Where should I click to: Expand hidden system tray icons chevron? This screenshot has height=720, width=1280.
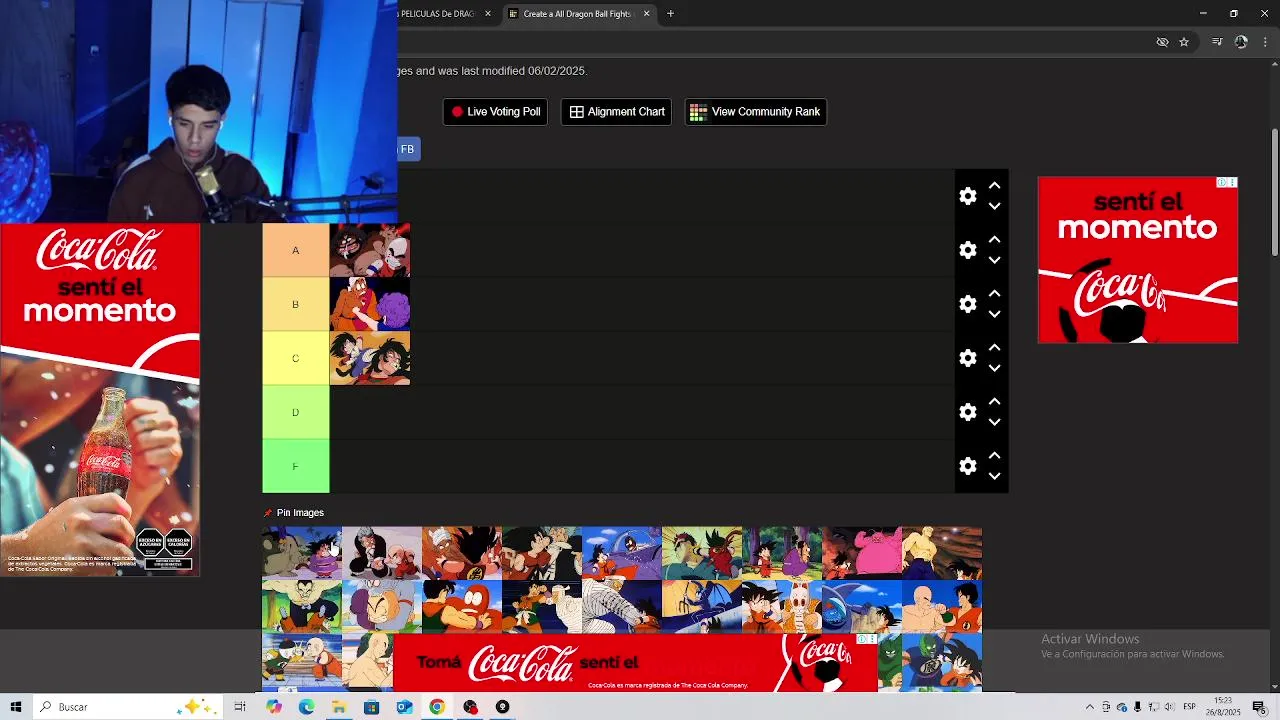pyautogui.click(x=1089, y=707)
